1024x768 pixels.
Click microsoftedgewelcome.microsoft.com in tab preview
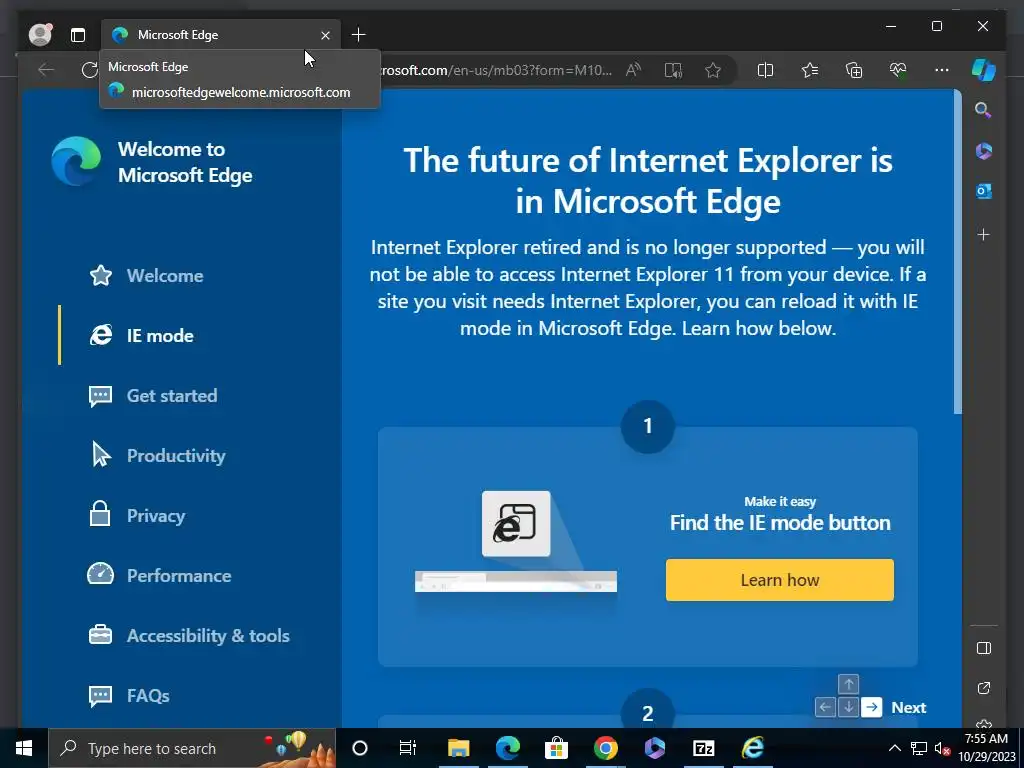coord(241,92)
